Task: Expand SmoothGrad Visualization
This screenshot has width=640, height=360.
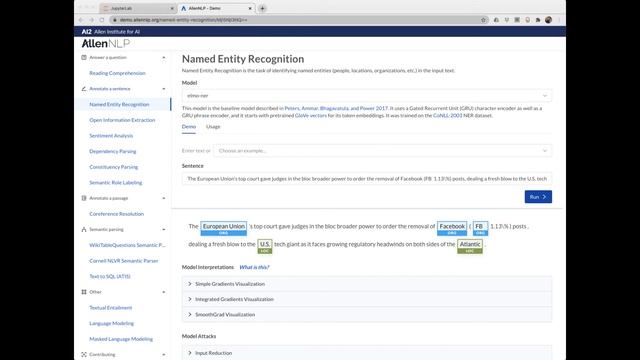Action: click(x=367, y=314)
